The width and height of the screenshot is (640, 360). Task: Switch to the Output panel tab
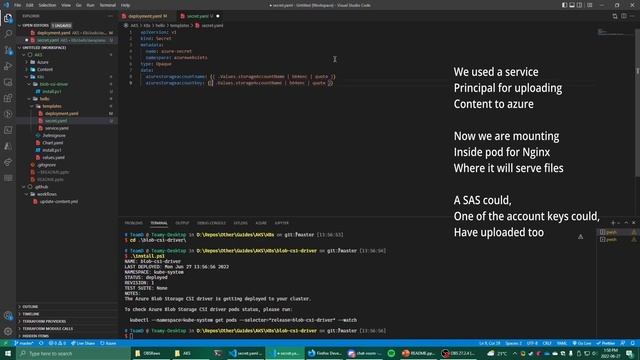(x=182, y=223)
